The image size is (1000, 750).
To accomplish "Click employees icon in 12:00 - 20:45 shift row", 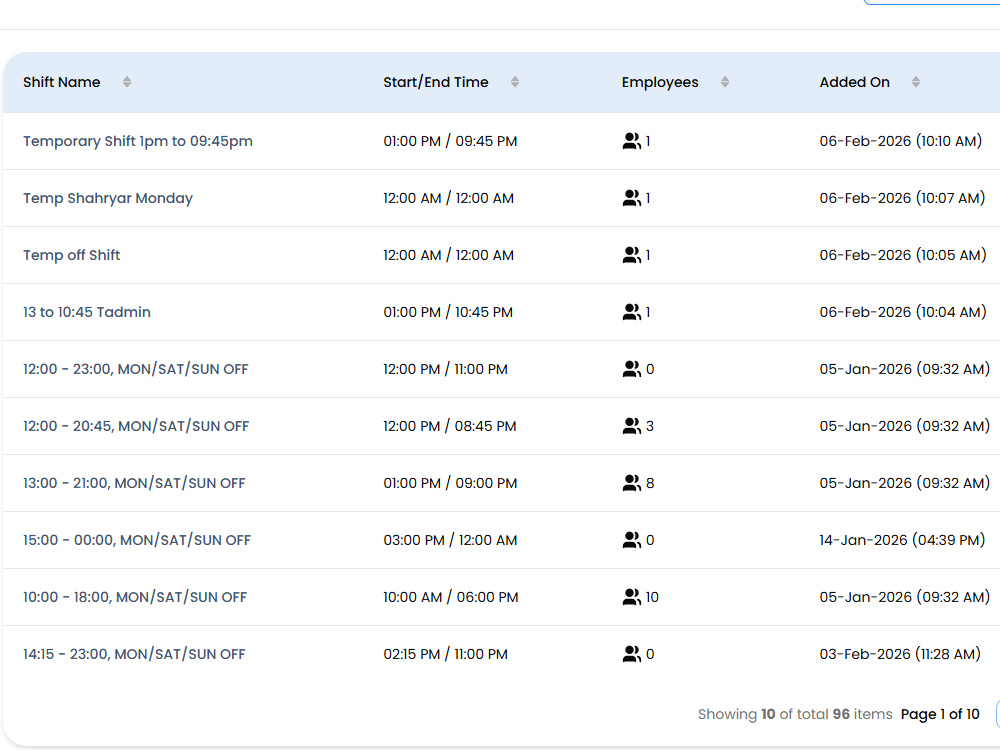I will tap(631, 426).
